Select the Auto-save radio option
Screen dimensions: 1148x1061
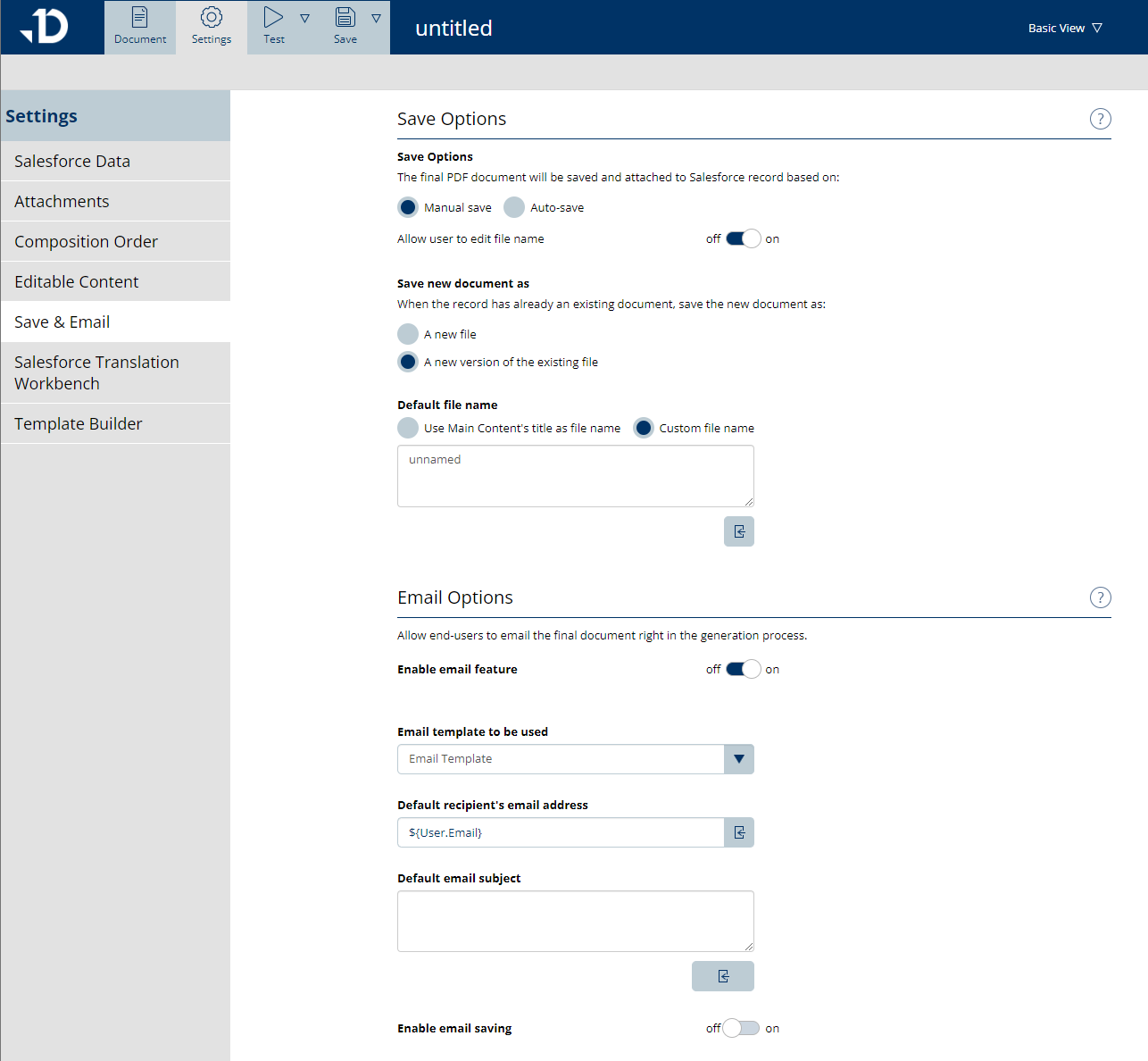[x=514, y=207]
